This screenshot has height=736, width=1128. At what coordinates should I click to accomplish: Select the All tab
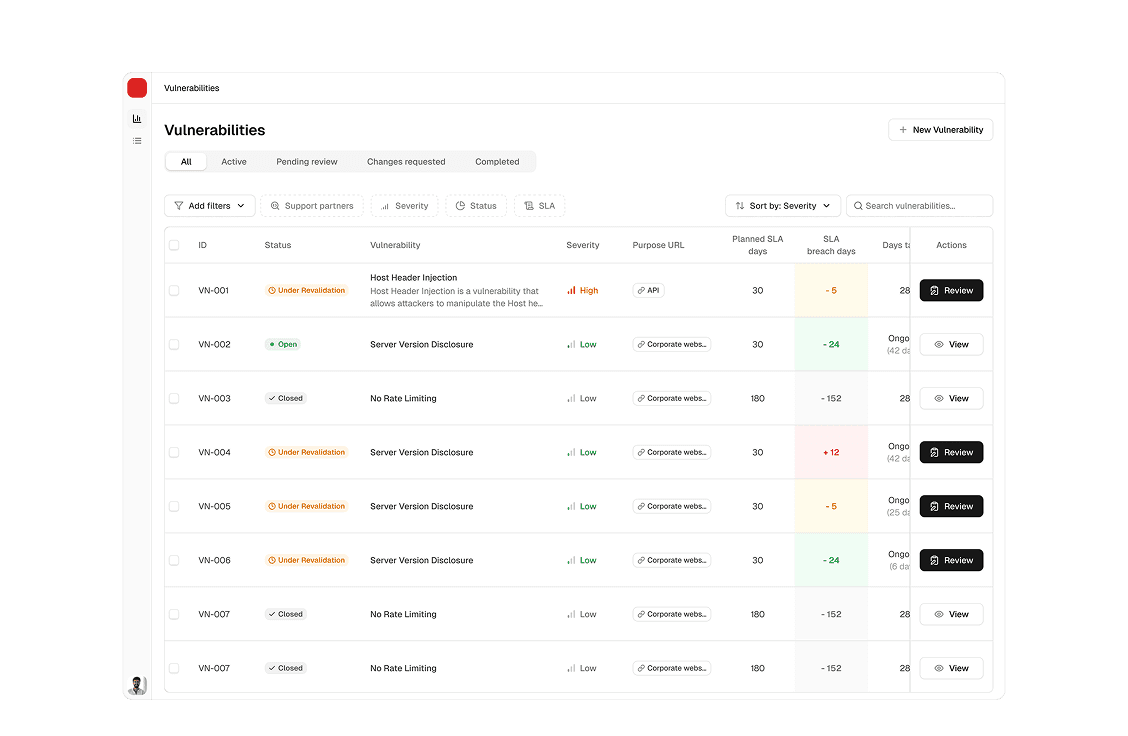[186, 162]
